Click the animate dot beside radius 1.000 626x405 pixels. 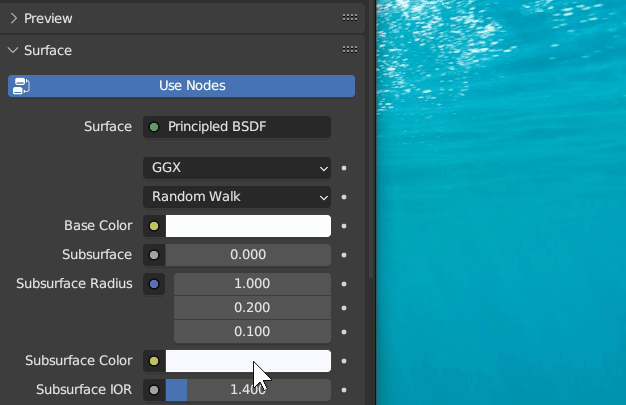(344, 284)
